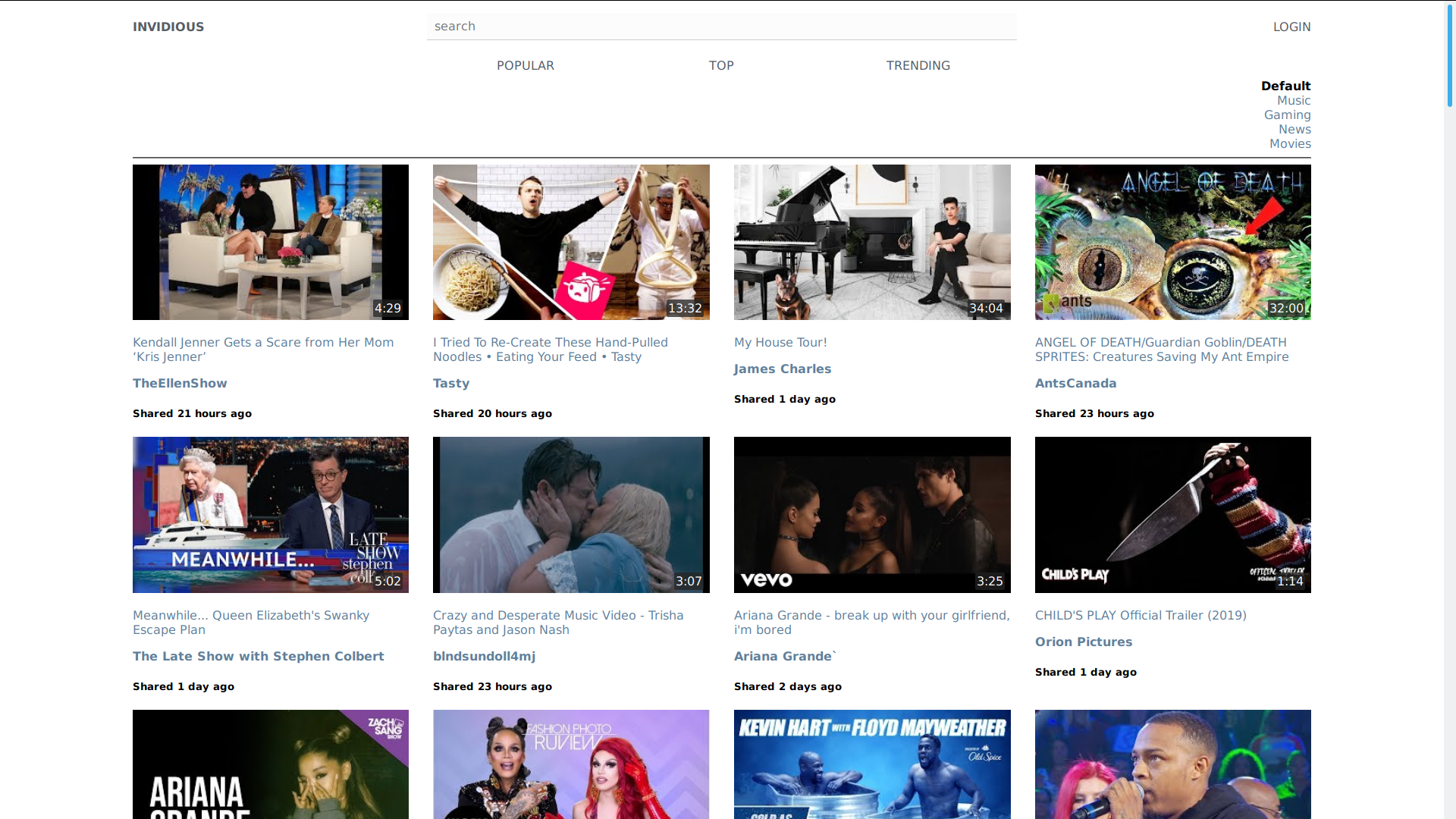Visit the Ariana Grande` channel

tap(785, 656)
